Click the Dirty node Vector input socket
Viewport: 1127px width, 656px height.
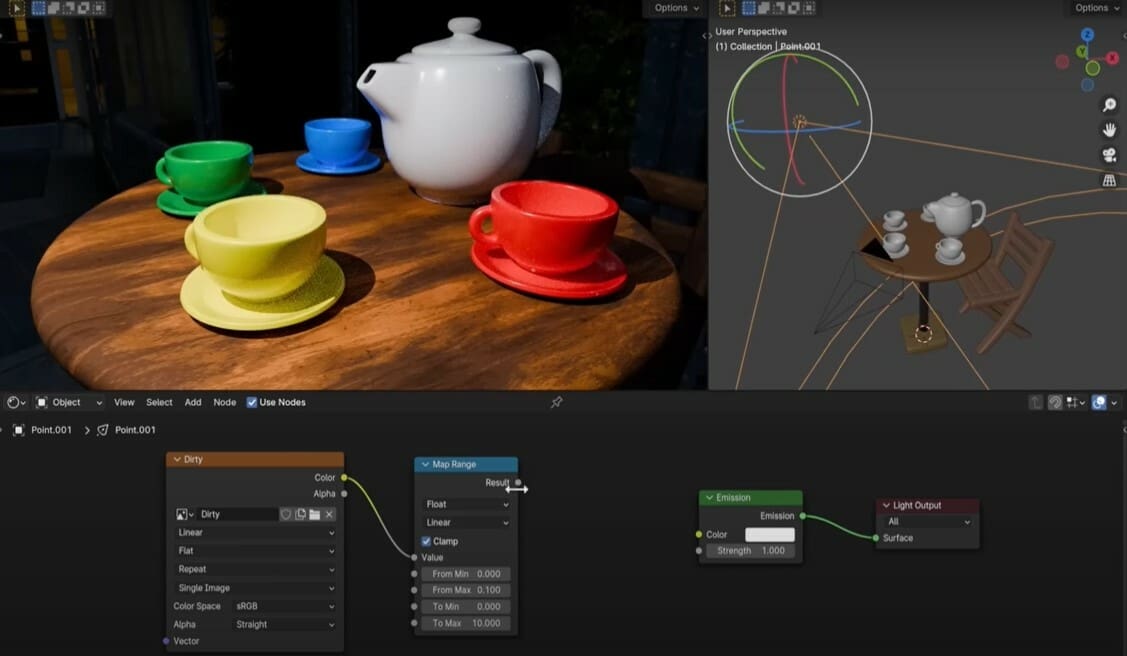[x=166, y=641]
